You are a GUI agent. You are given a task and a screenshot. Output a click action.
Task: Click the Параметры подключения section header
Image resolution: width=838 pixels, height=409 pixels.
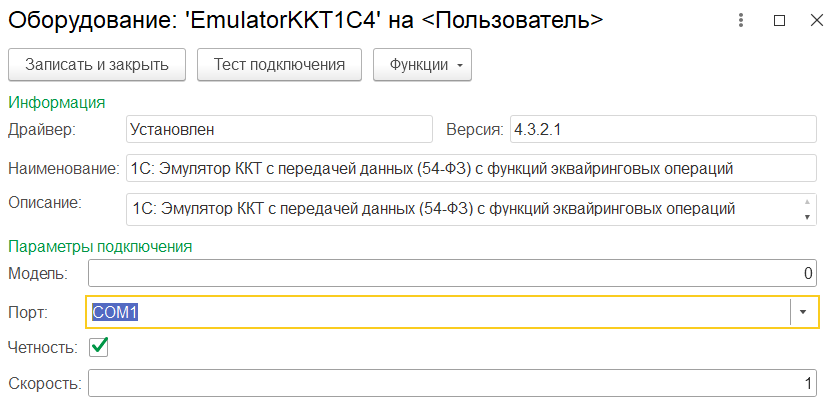pyautogui.click(x=100, y=245)
